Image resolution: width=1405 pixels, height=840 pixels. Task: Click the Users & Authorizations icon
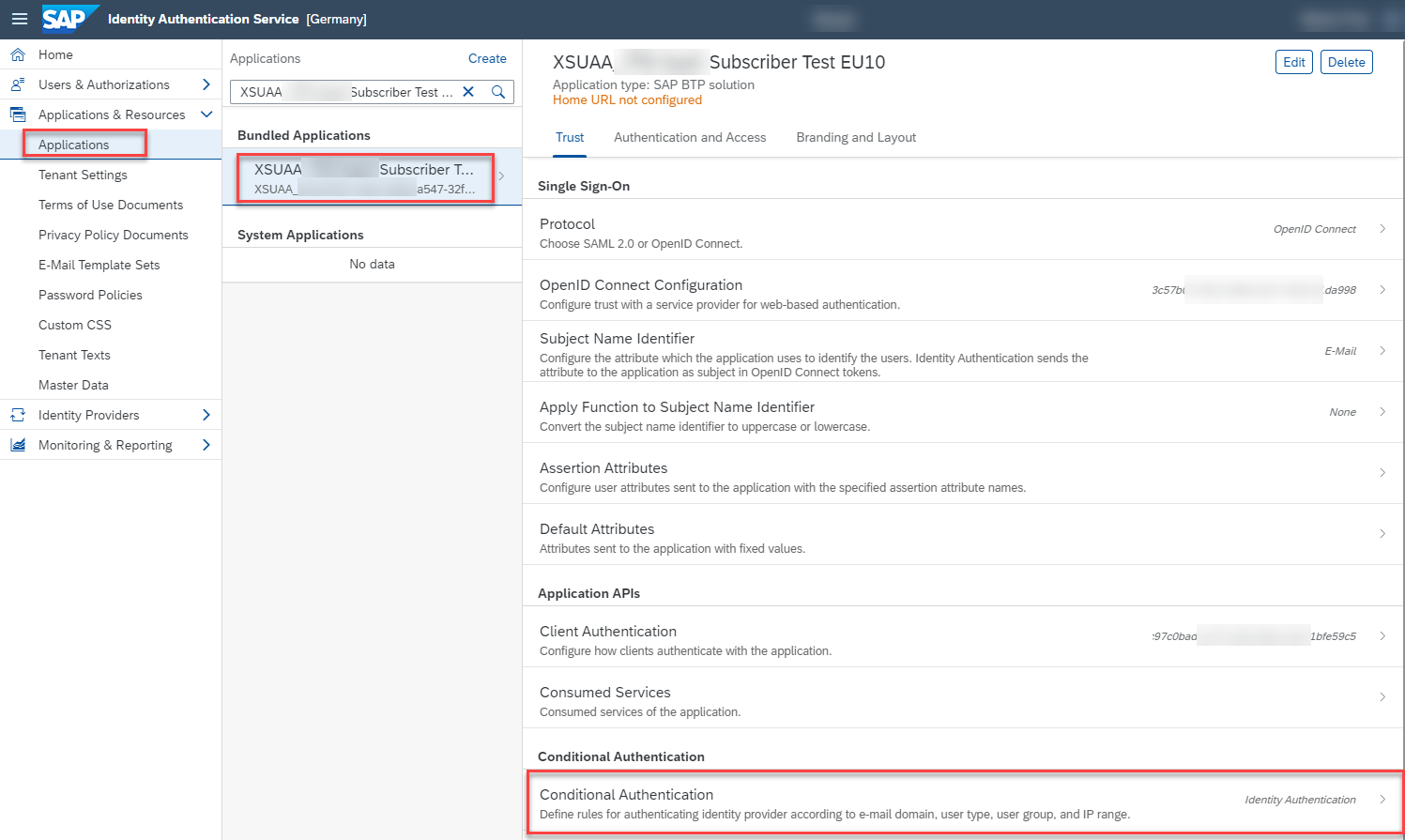(18, 84)
